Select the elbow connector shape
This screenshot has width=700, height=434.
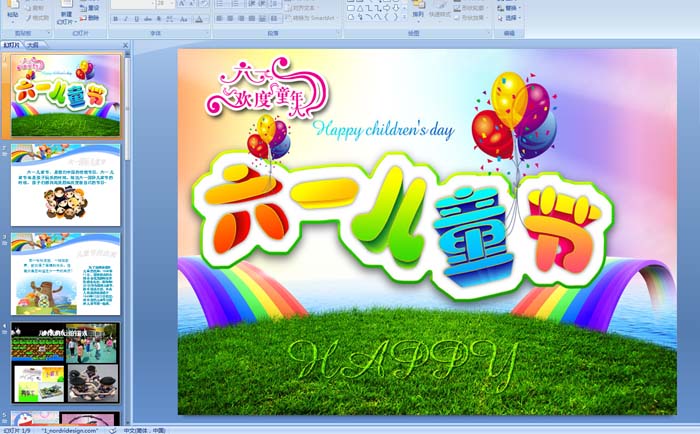pyautogui.click(x=369, y=8)
